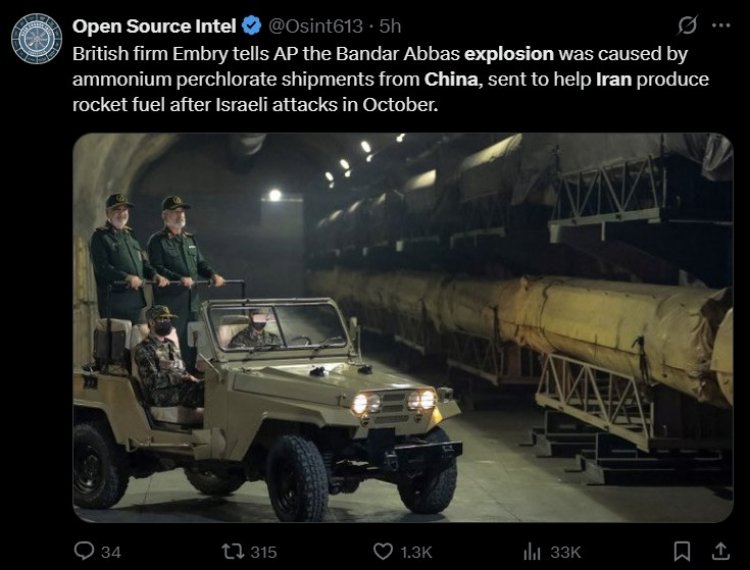Like the post with heart icon
Image resolution: width=750 pixels, height=570 pixels.
click(x=383, y=551)
